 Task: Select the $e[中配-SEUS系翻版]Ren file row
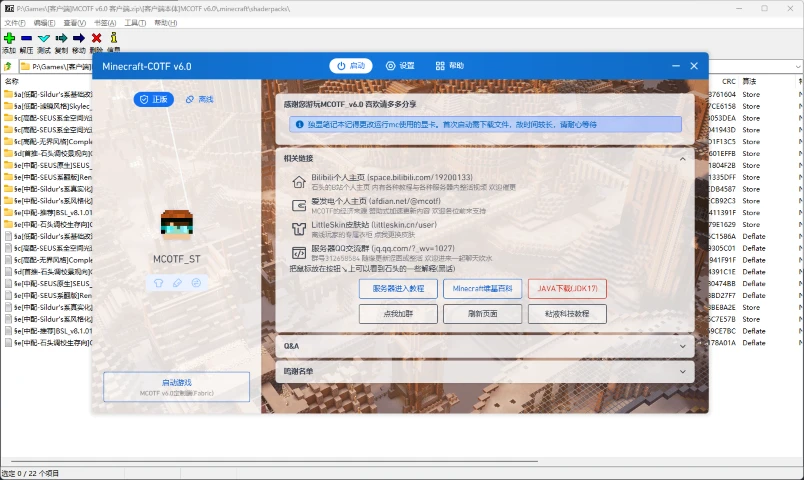click(x=48, y=295)
